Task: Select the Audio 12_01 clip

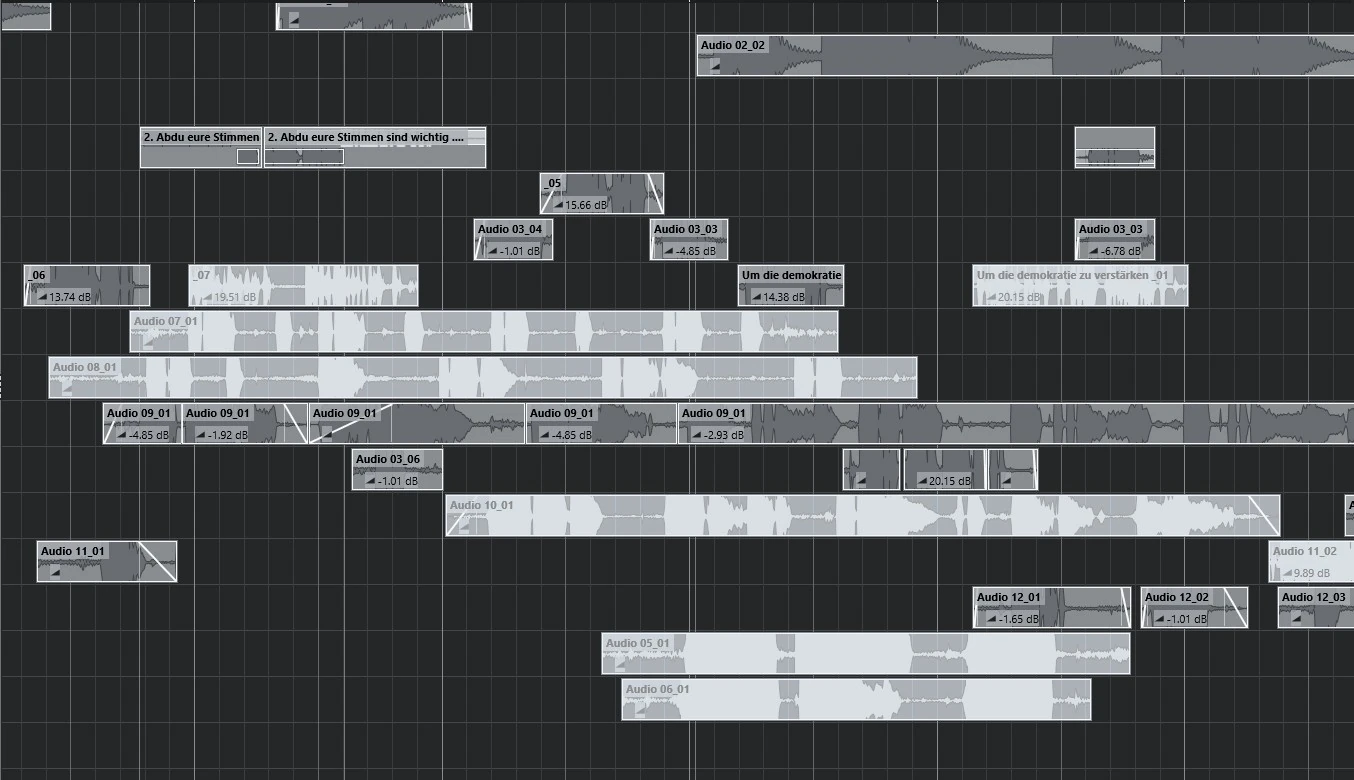Action: pyautogui.click(x=1052, y=608)
